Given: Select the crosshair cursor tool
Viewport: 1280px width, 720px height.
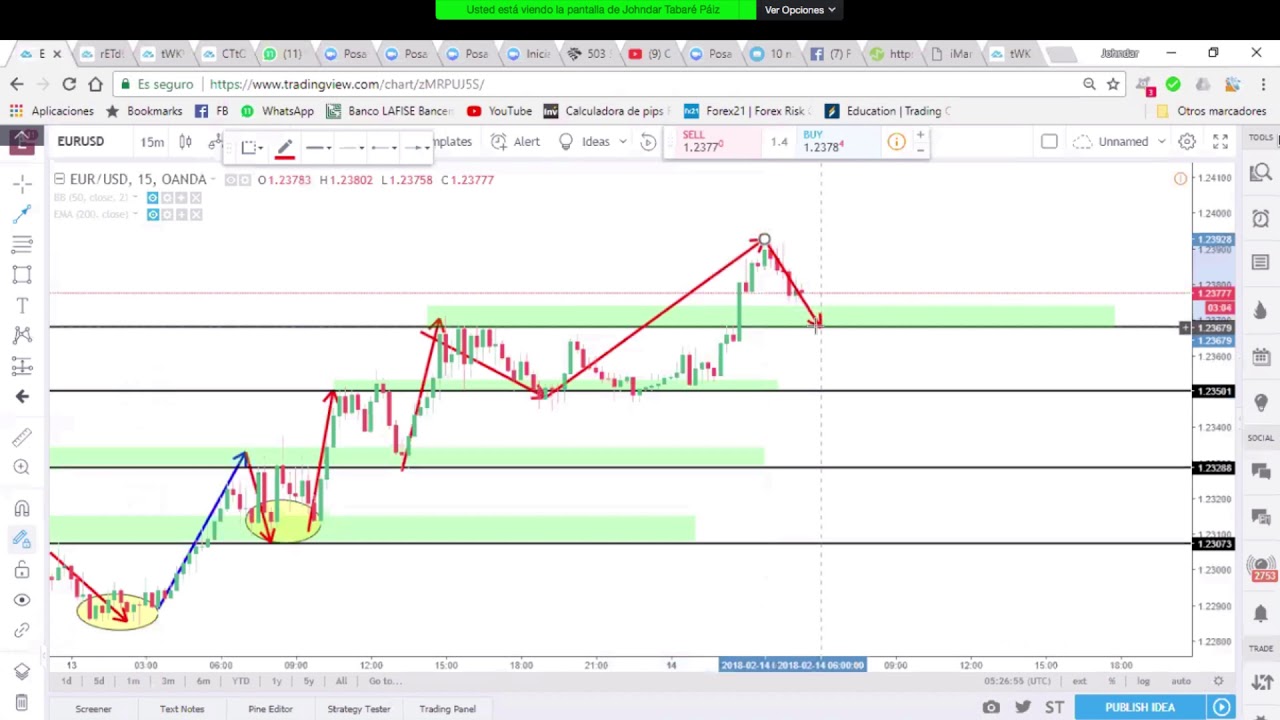Looking at the screenshot, I should click(x=22, y=183).
